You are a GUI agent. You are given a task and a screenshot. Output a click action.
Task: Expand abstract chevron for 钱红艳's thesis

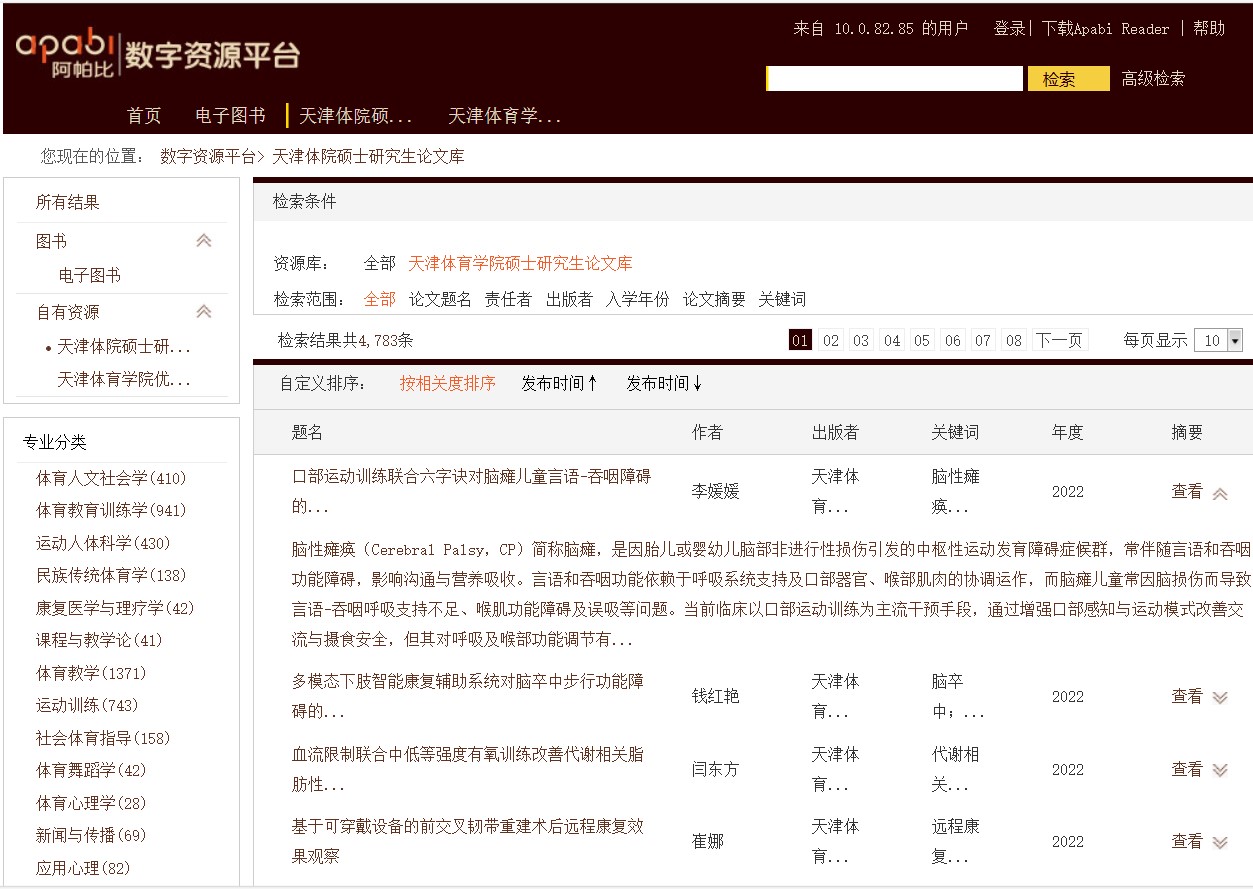coord(1219,698)
